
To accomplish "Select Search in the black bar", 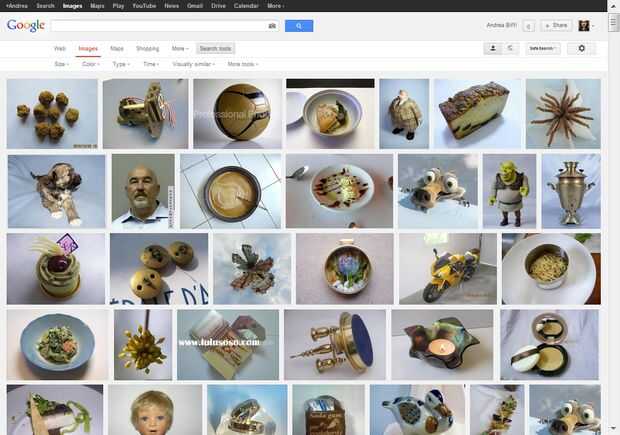I will tap(45, 6).
